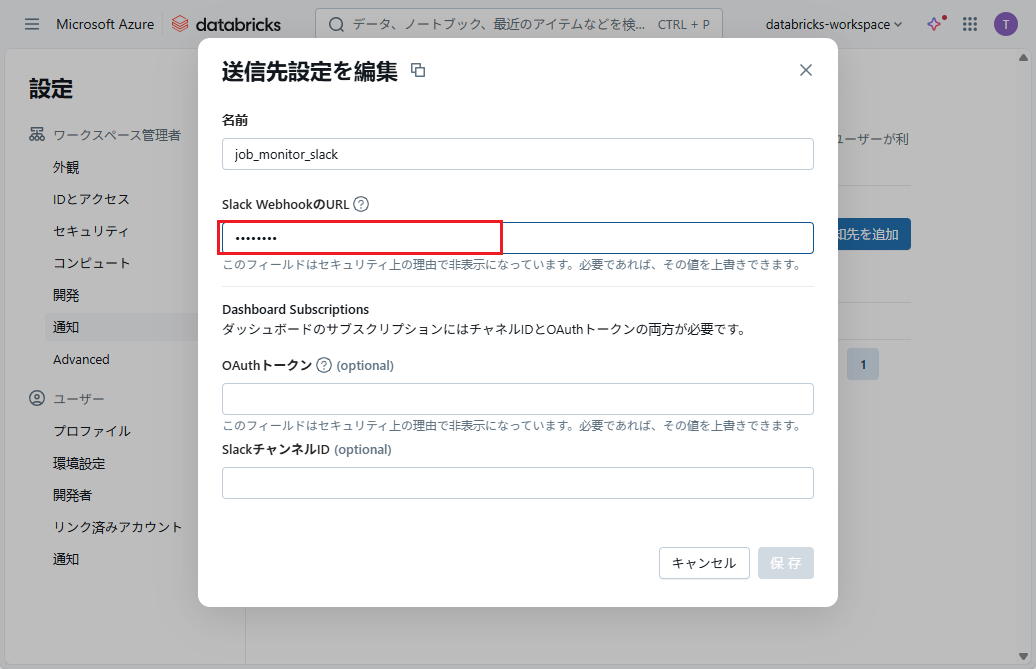Expand the databricks-workspace dropdown
The image size is (1036, 669).
point(833,24)
